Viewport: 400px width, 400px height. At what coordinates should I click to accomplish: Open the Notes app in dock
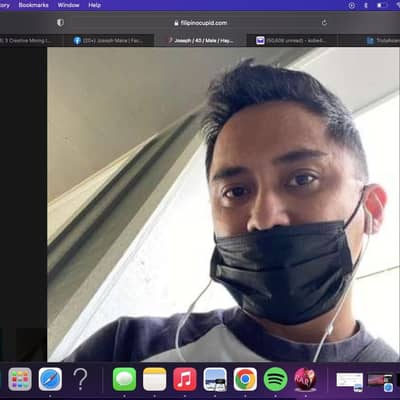[x=155, y=379]
